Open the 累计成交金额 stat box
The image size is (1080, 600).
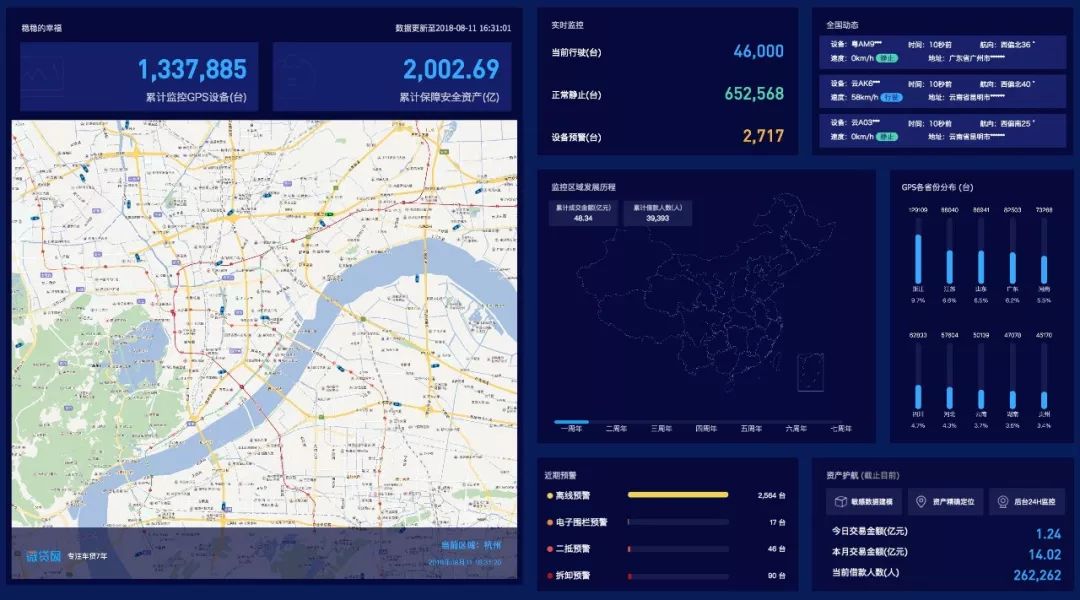[583, 212]
